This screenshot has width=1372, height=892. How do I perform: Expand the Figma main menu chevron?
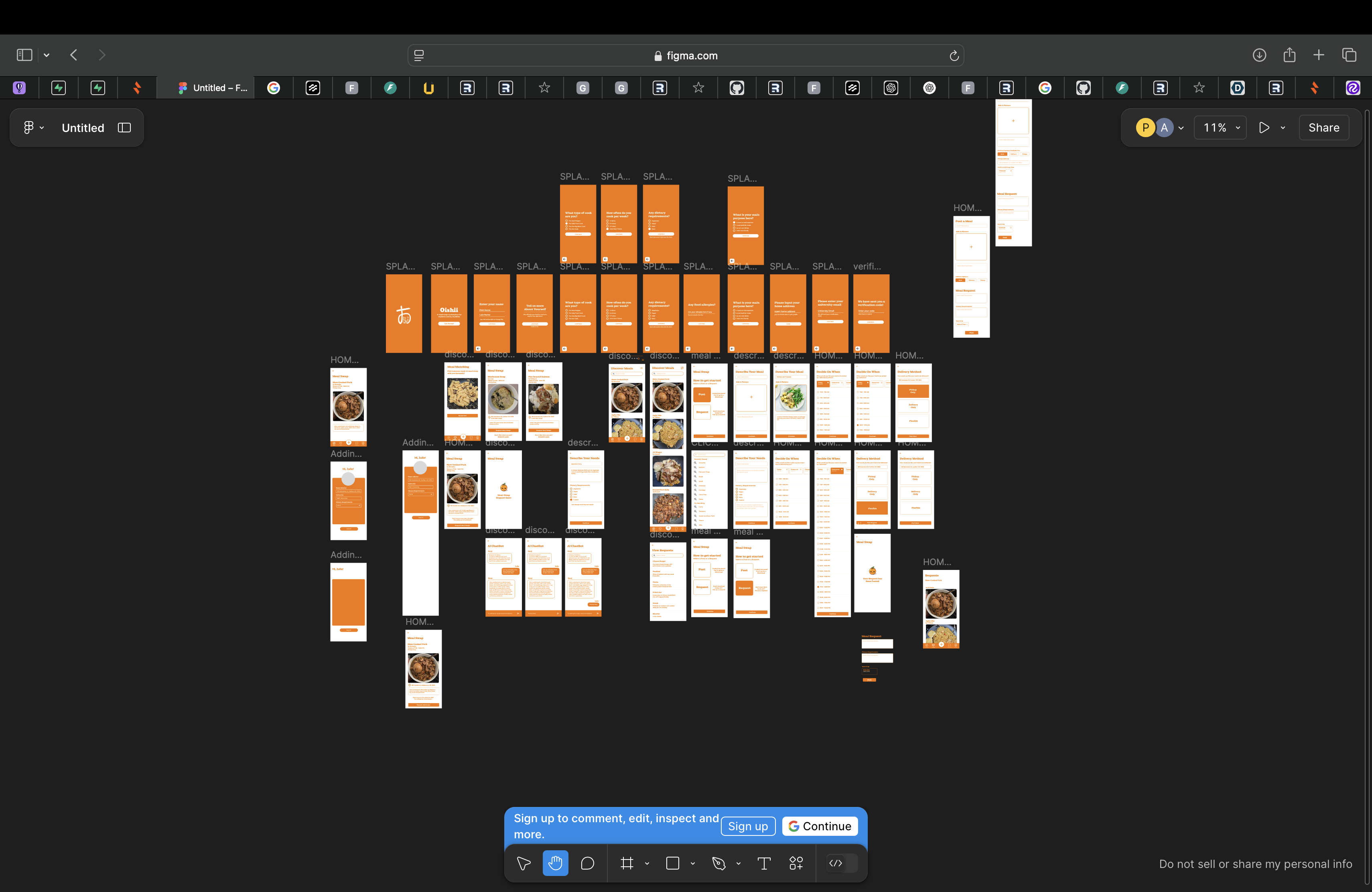click(41, 128)
